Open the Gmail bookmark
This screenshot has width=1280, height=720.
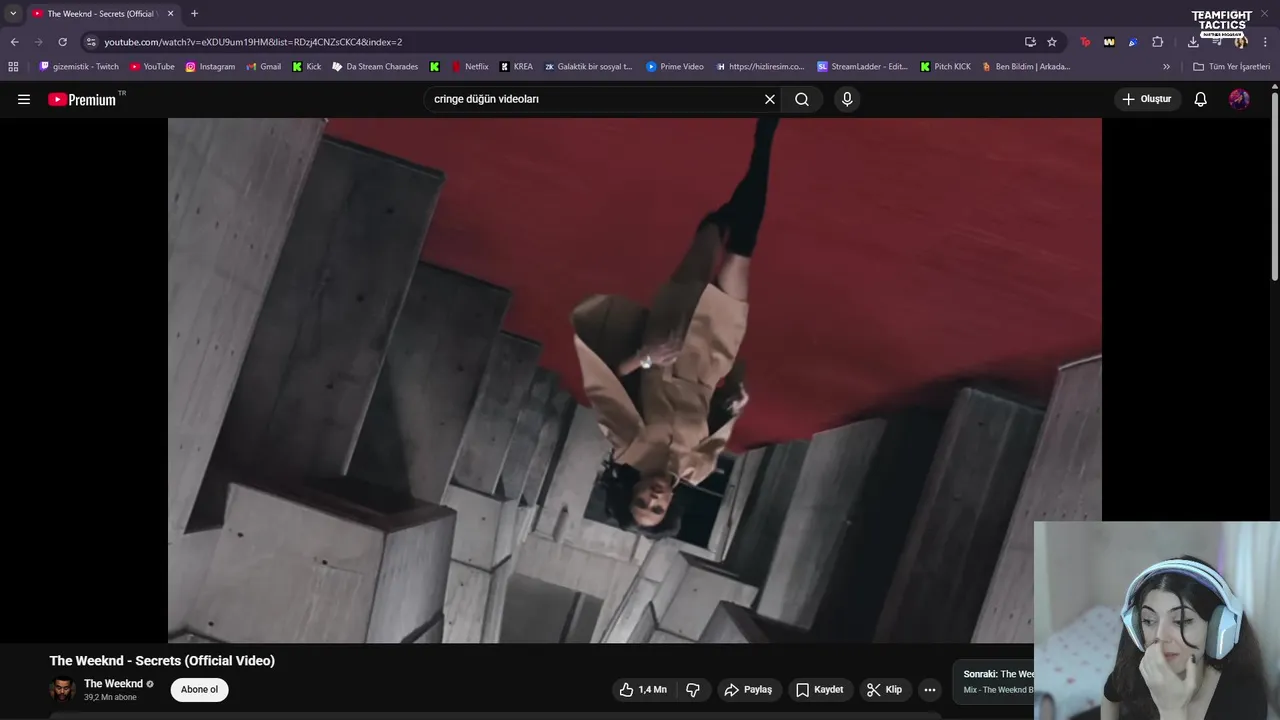[x=263, y=67]
